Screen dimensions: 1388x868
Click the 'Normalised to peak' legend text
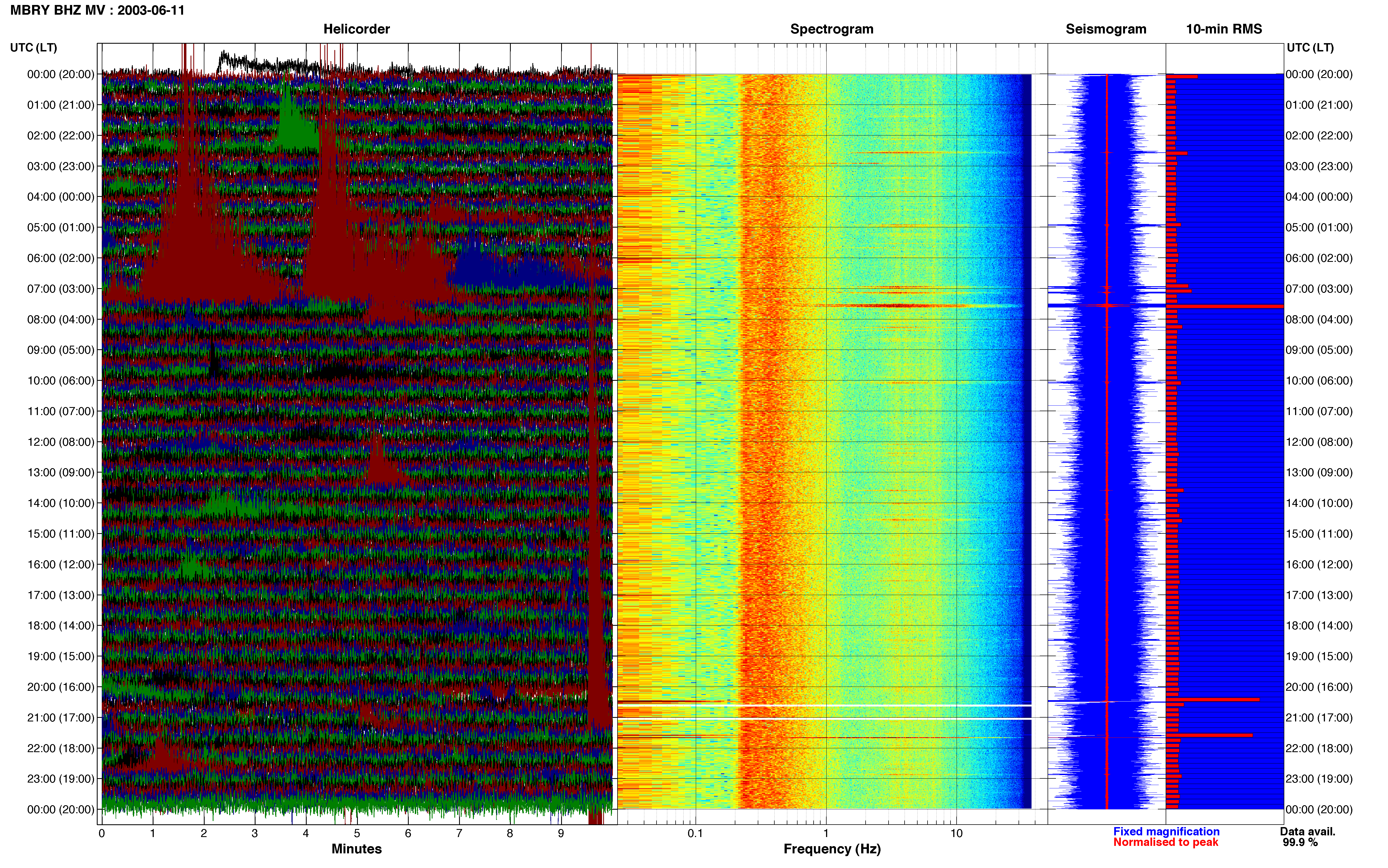tap(1165, 842)
